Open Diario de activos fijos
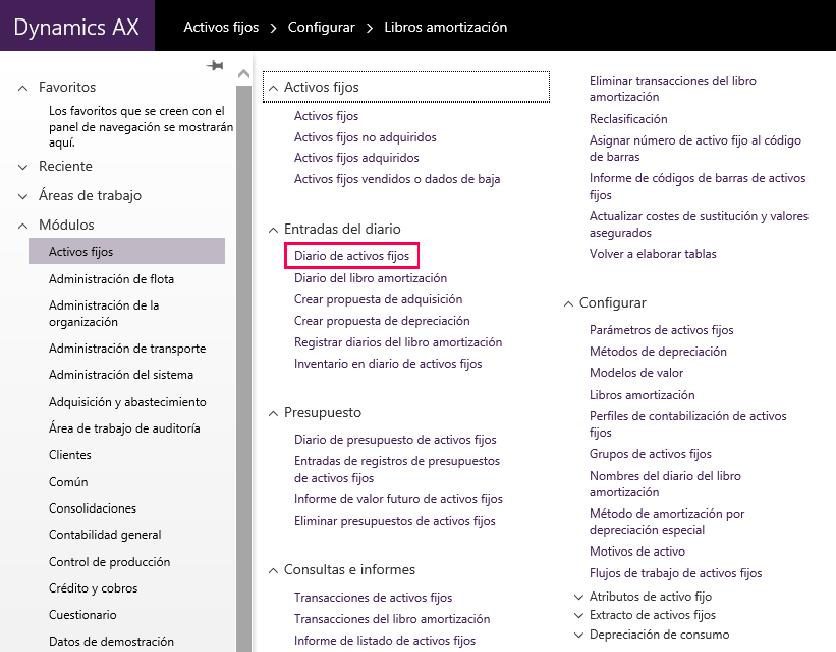Image resolution: width=836 pixels, height=652 pixels. coord(351,256)
